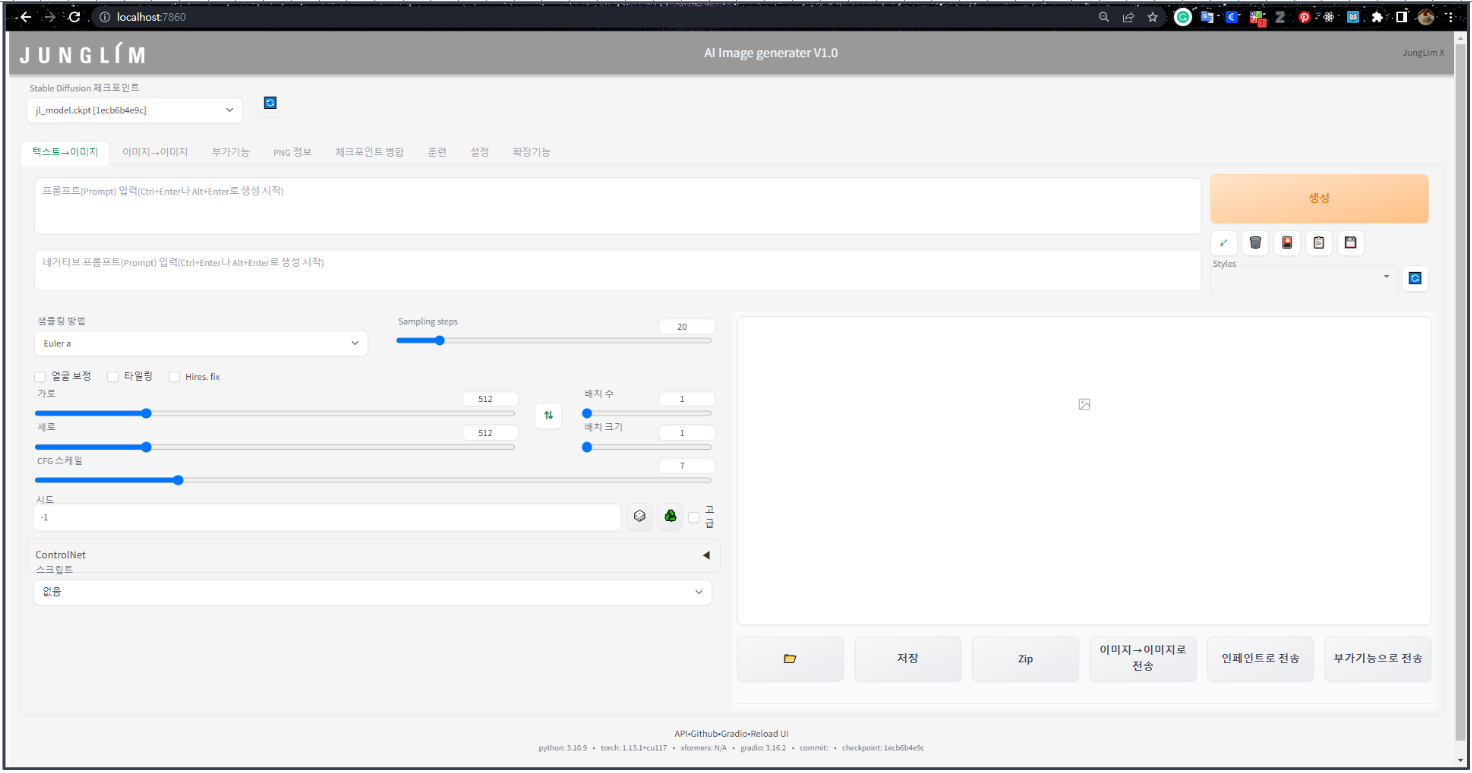This screenshot has height=773, width=1472.
Task: Click the green recycle seed icon
Action: pos(670,517)
